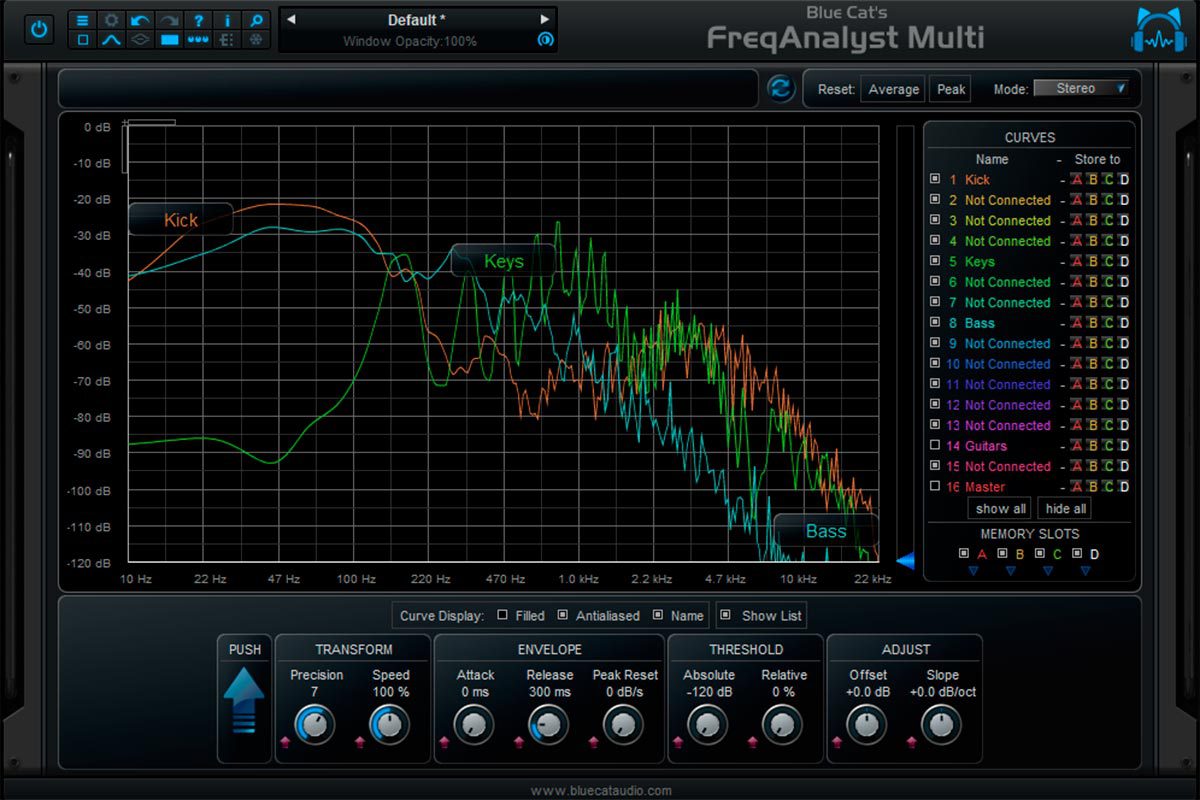Click the Absolute threshold knob
The height and width of the screenshot is (800, 1200).
709,723
